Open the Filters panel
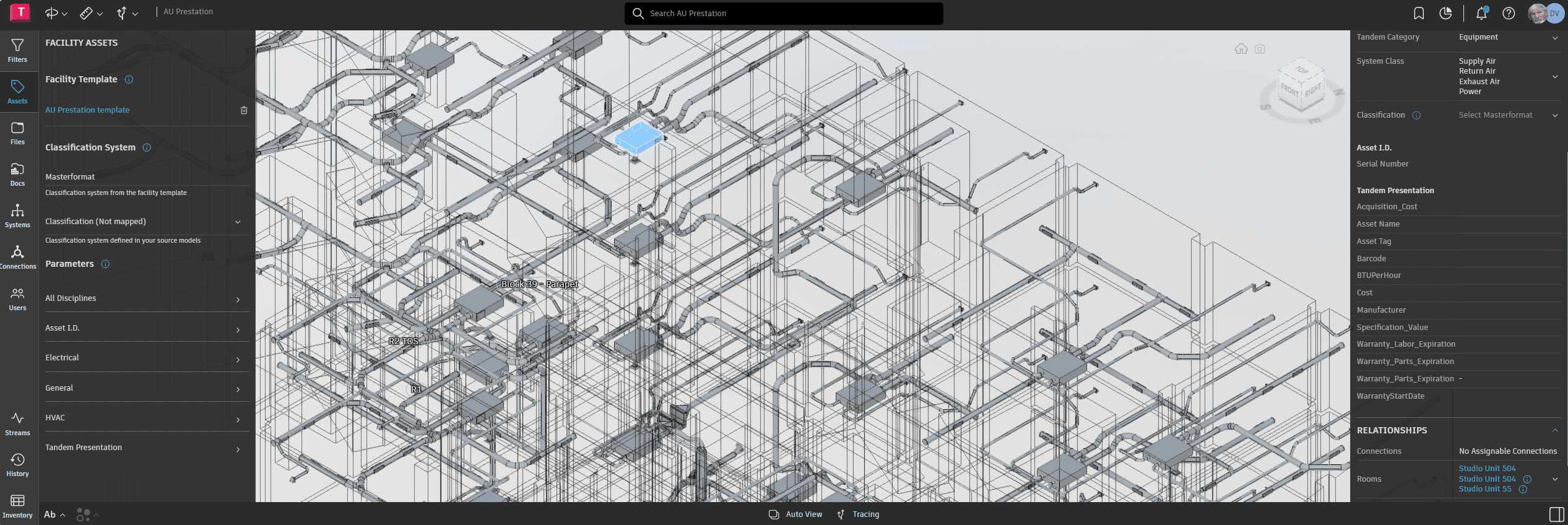 point(17,51)
